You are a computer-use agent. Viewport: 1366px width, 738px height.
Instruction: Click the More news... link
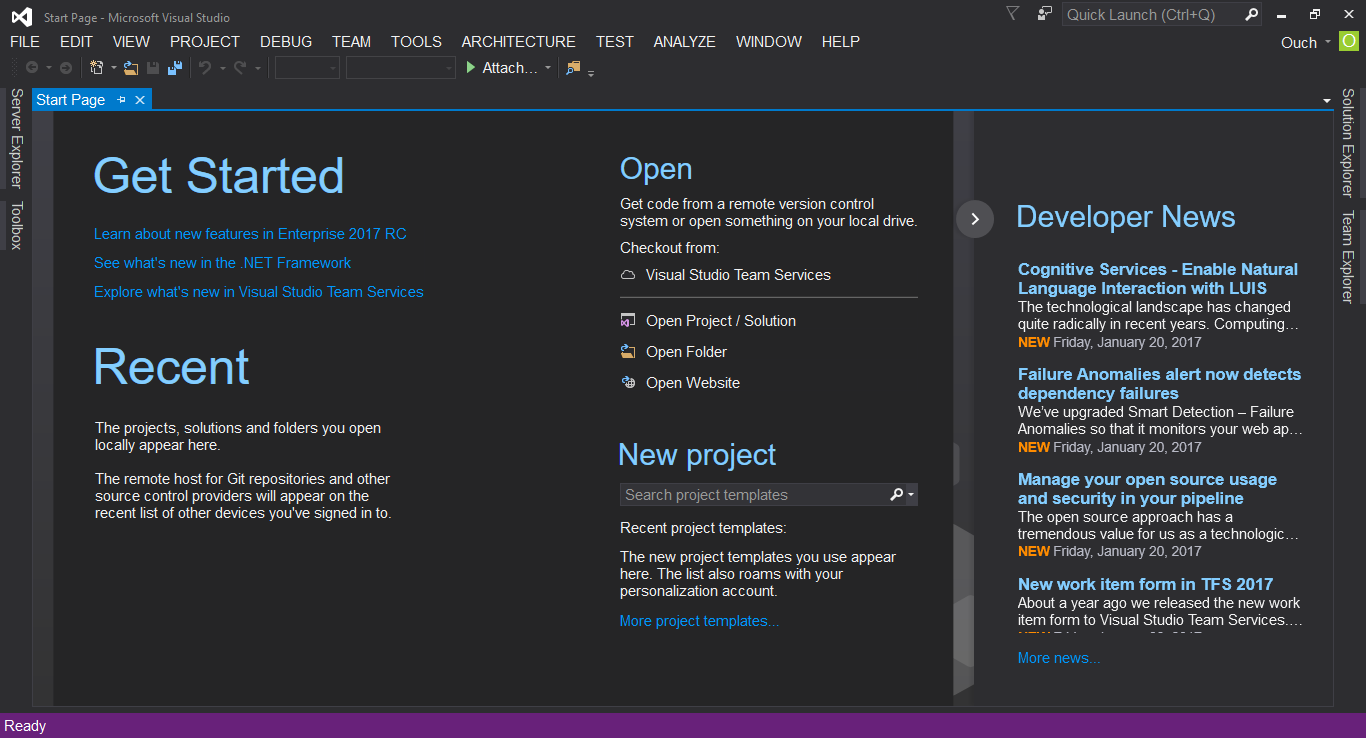click(x=1059, y=658)
